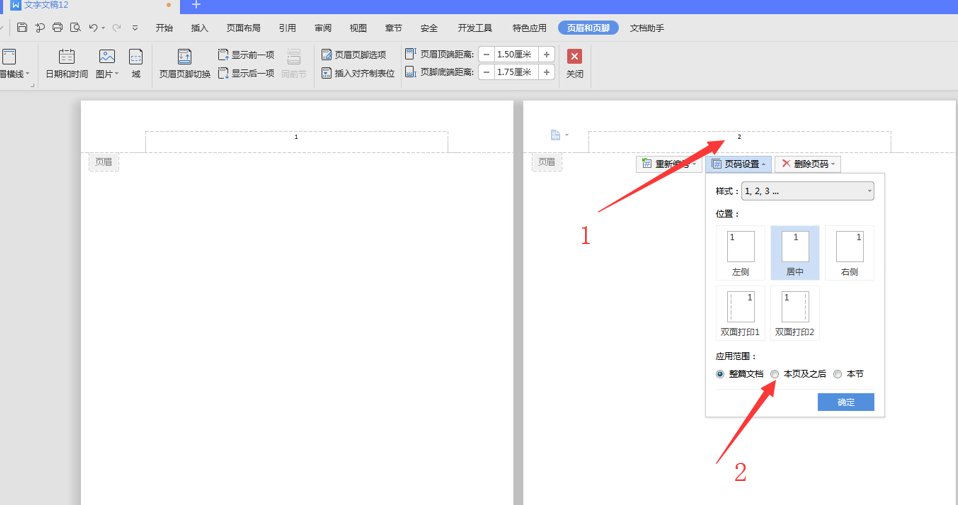Click the format painter icon in quick toolbar

pos(40,27)
